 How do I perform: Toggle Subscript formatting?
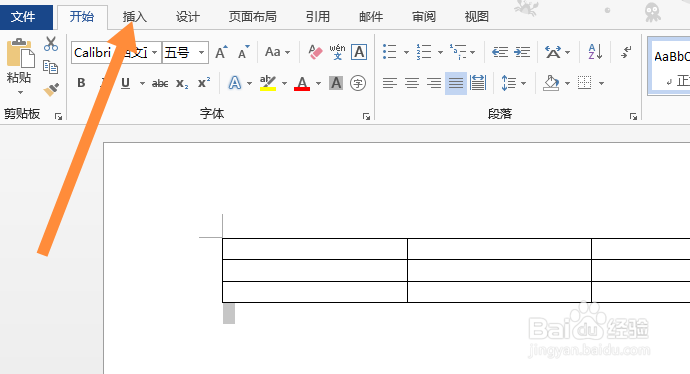click(x=182, y=83)
